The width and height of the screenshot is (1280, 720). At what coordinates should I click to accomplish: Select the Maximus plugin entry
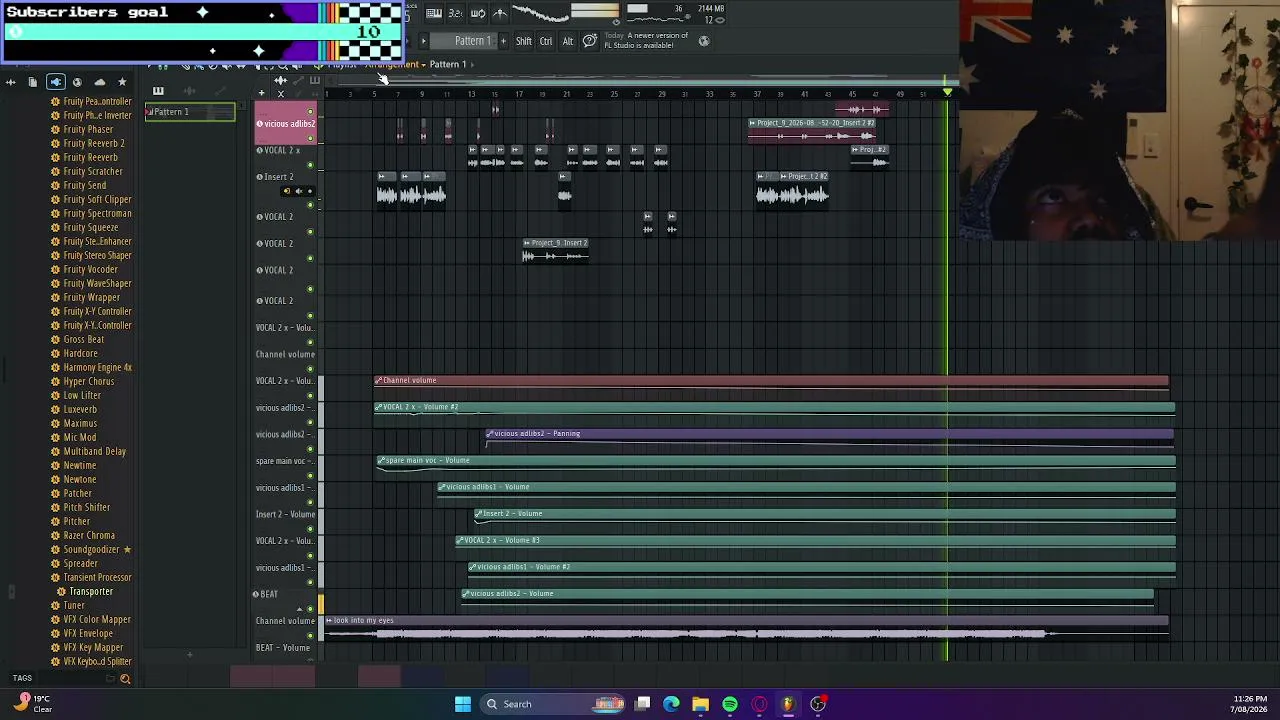tap(80, 423)
